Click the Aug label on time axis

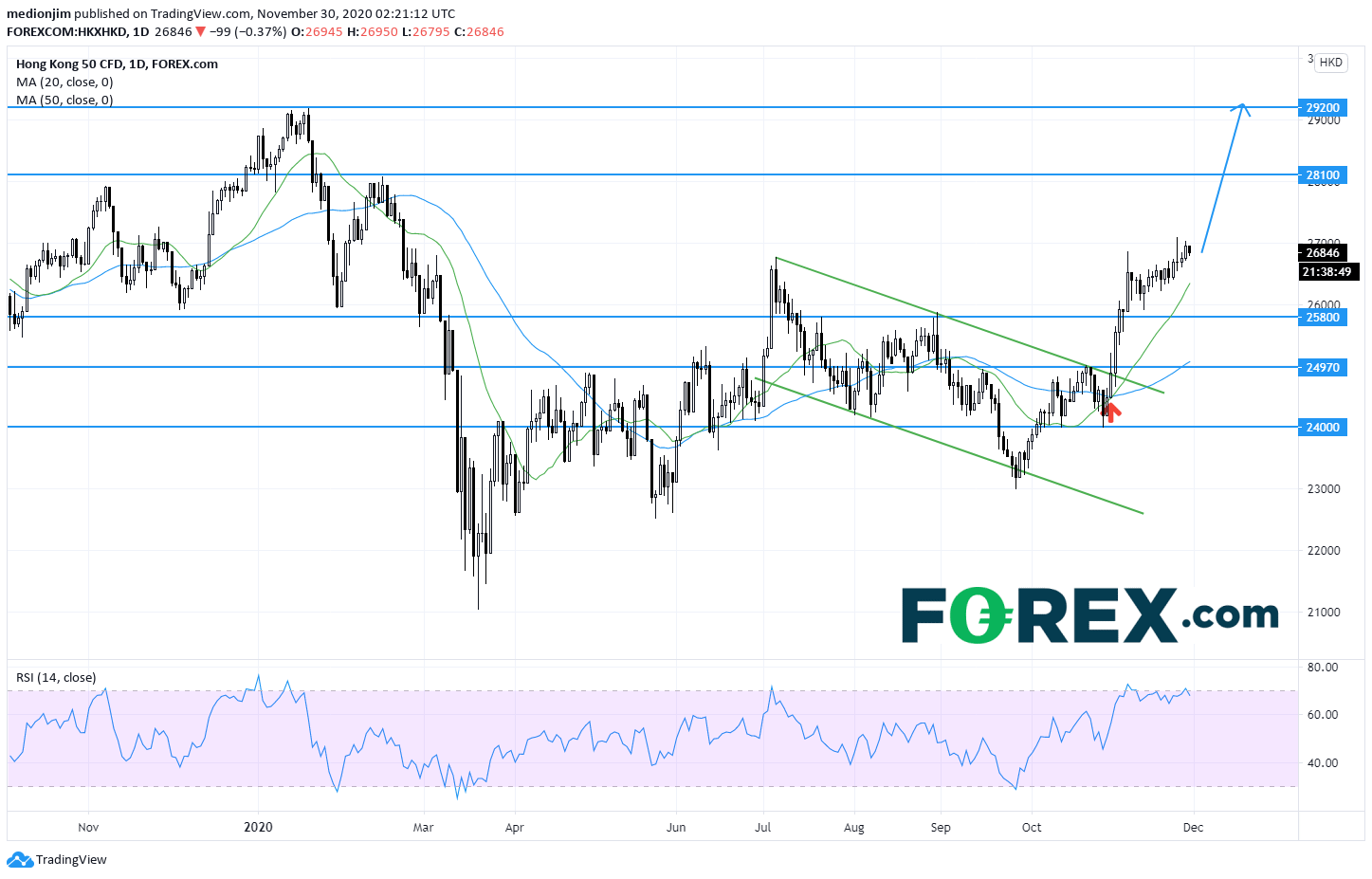coord(854,828)
